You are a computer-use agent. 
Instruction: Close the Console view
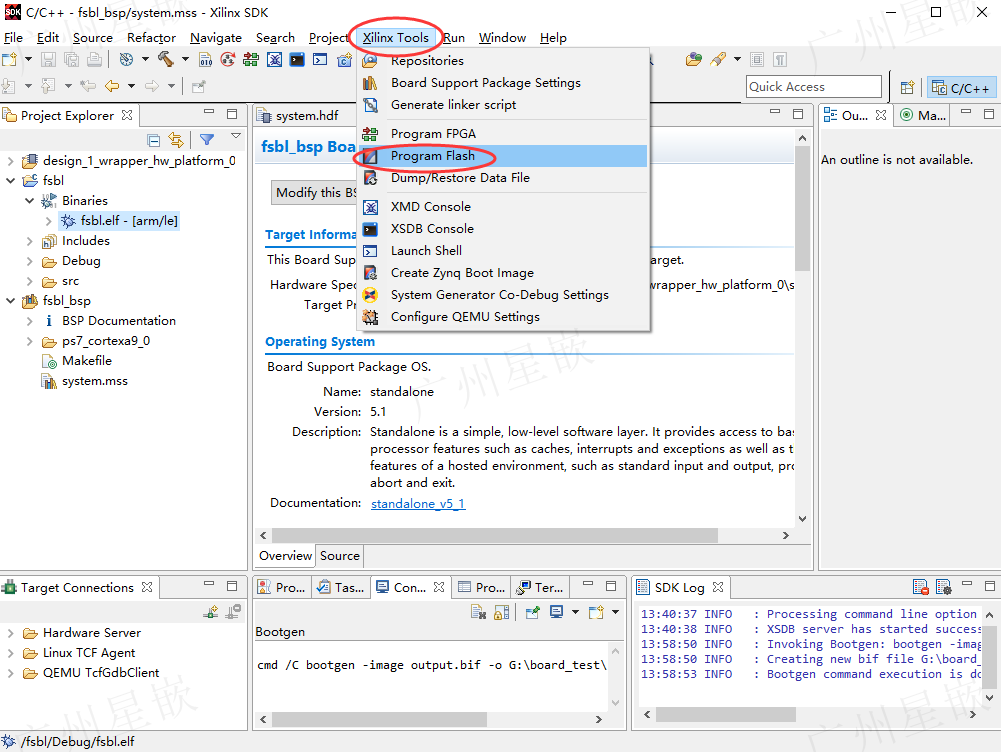tap(439, 587)
